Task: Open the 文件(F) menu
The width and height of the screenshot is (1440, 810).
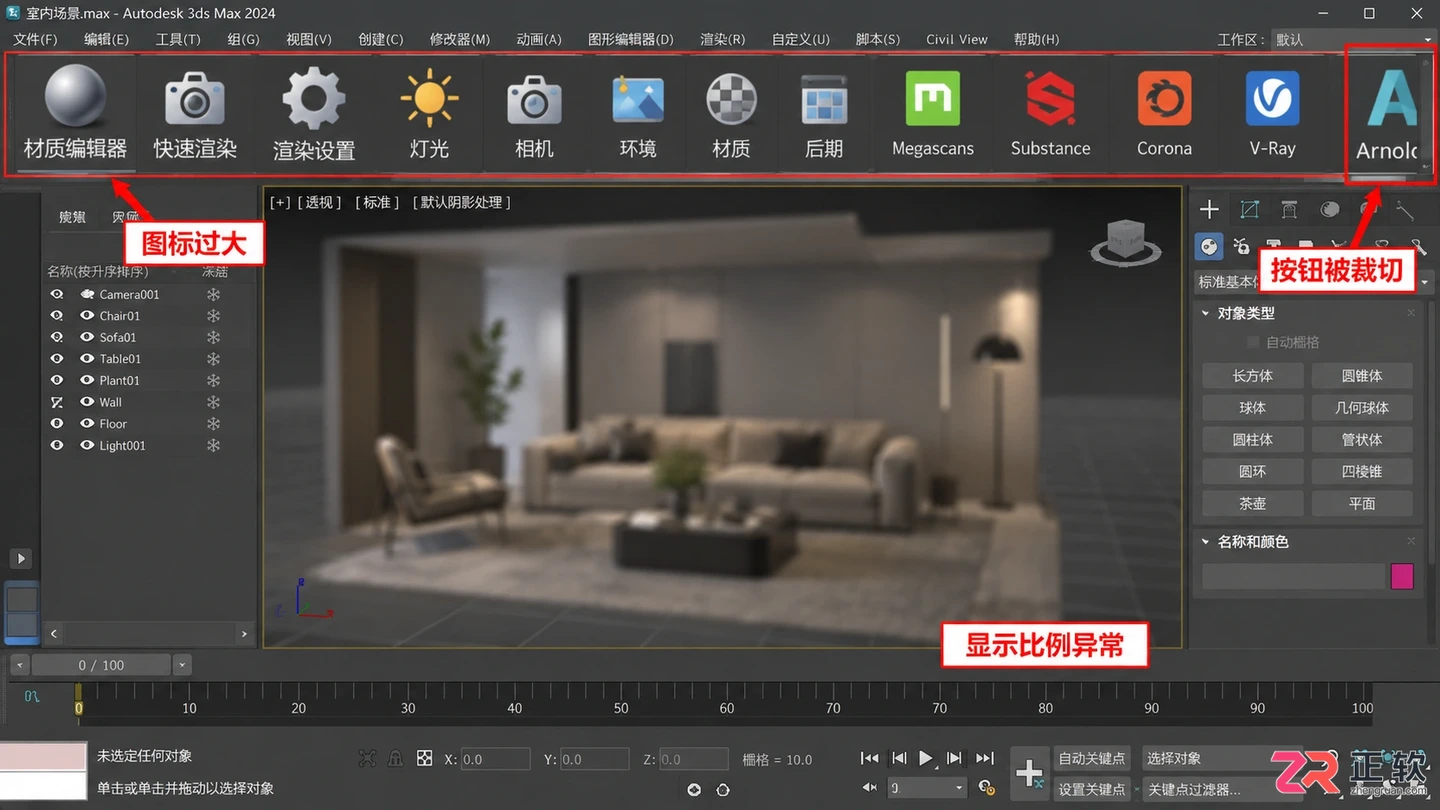Action: click(35, 39)
